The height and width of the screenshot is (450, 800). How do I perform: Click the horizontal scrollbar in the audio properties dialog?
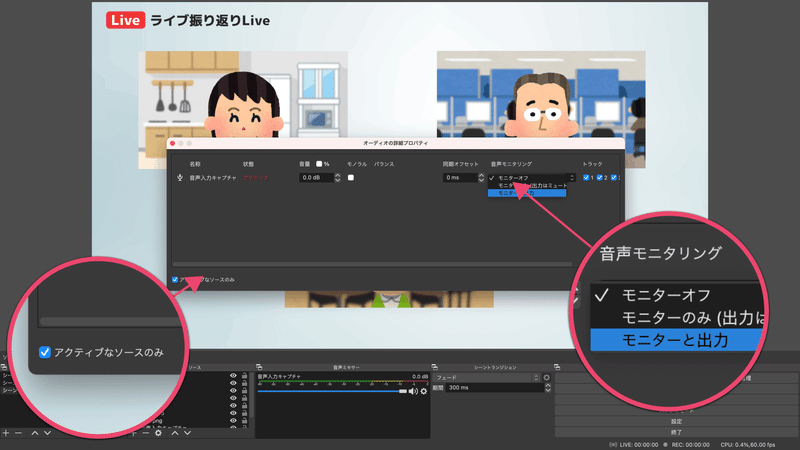click(372, 264)
